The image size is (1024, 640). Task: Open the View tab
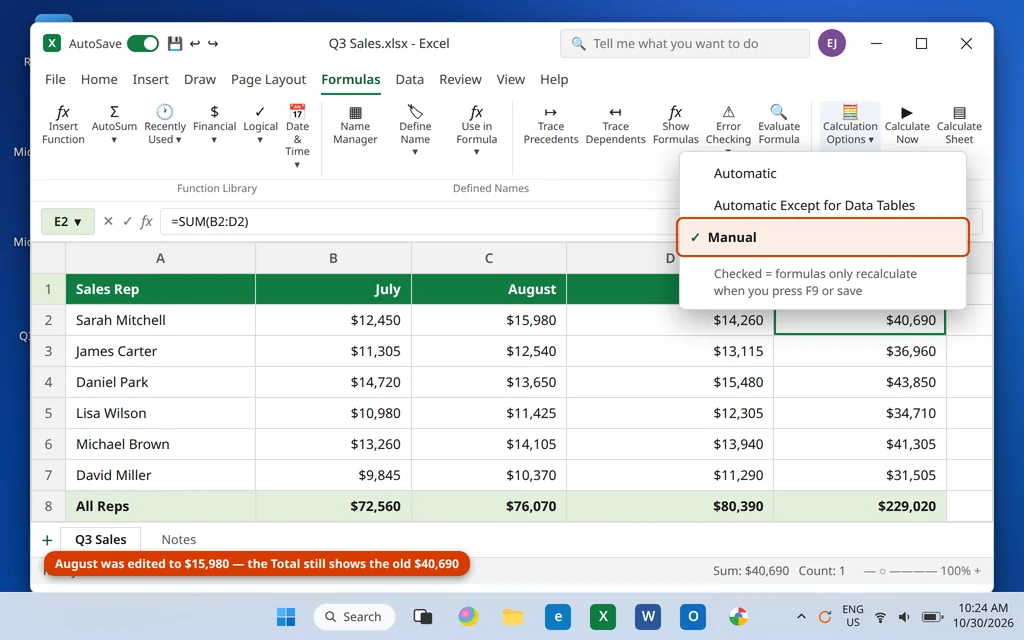[x=511, y=80]
